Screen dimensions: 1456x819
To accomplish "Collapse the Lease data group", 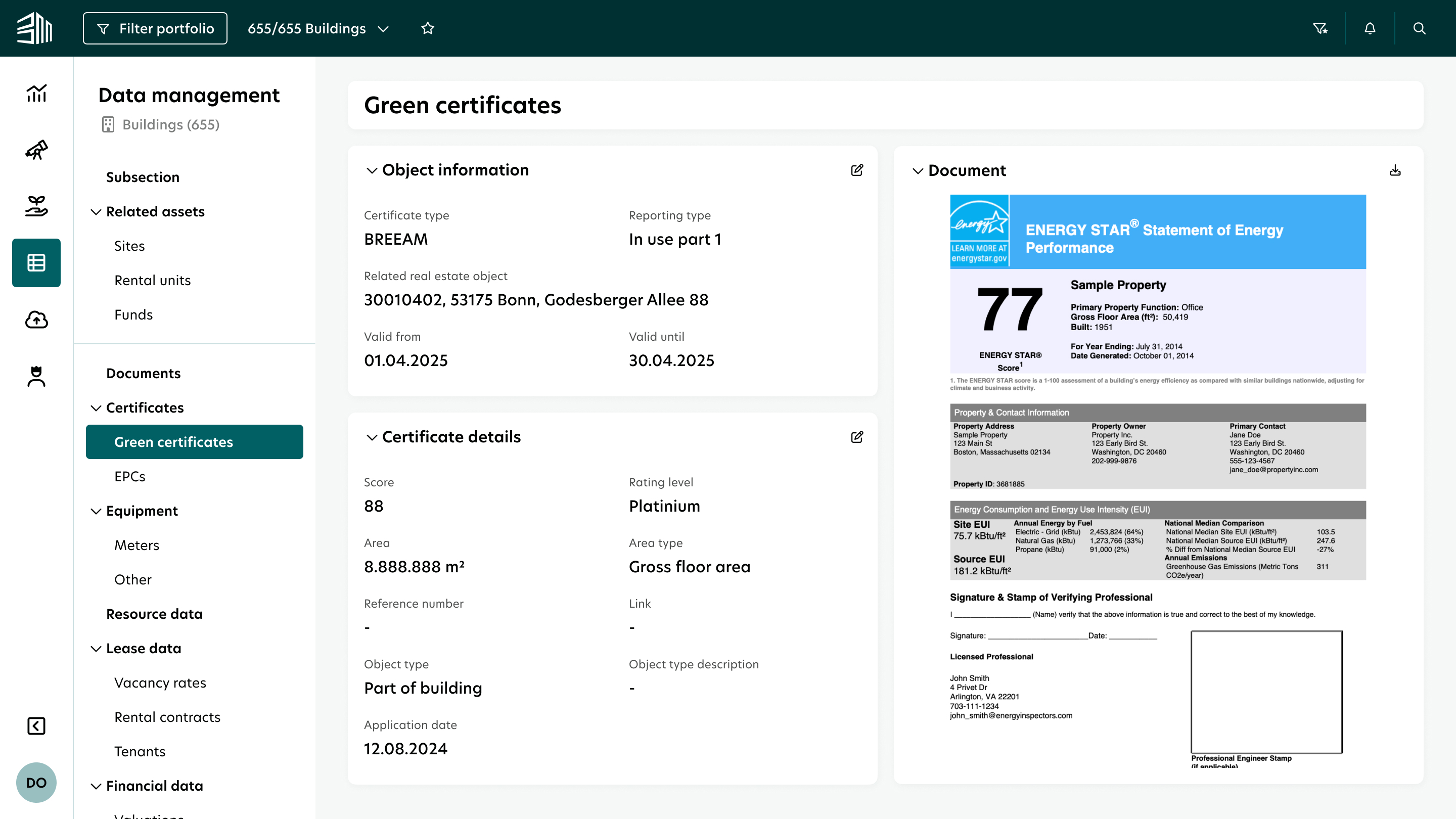I will [x=96, y=649].
